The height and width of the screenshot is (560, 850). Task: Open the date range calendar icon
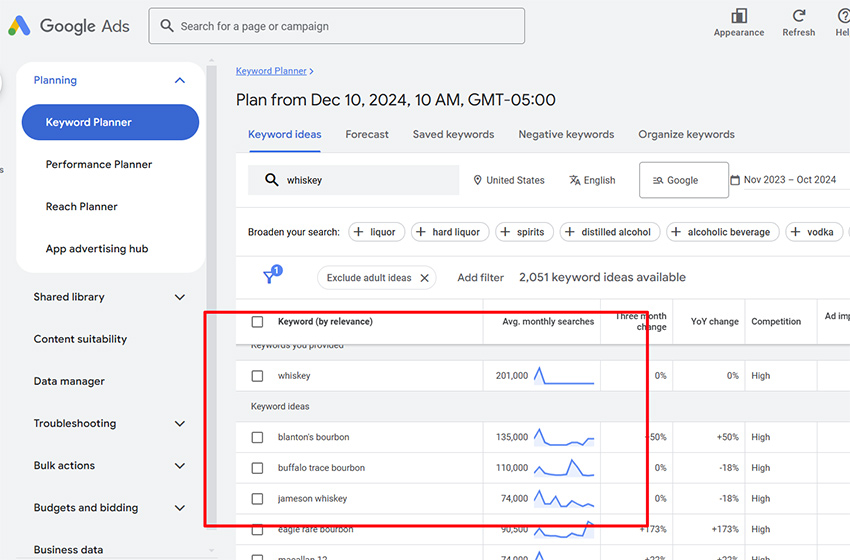point(736,181)
